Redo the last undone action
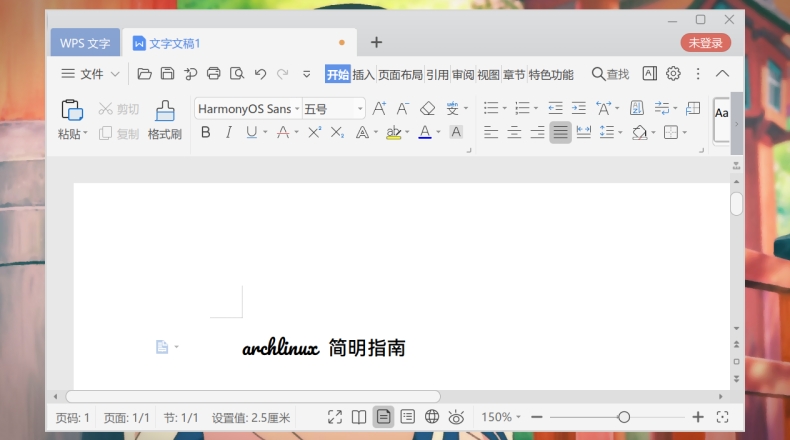Viewport: 790px width, 440px height. pos(283,74)
